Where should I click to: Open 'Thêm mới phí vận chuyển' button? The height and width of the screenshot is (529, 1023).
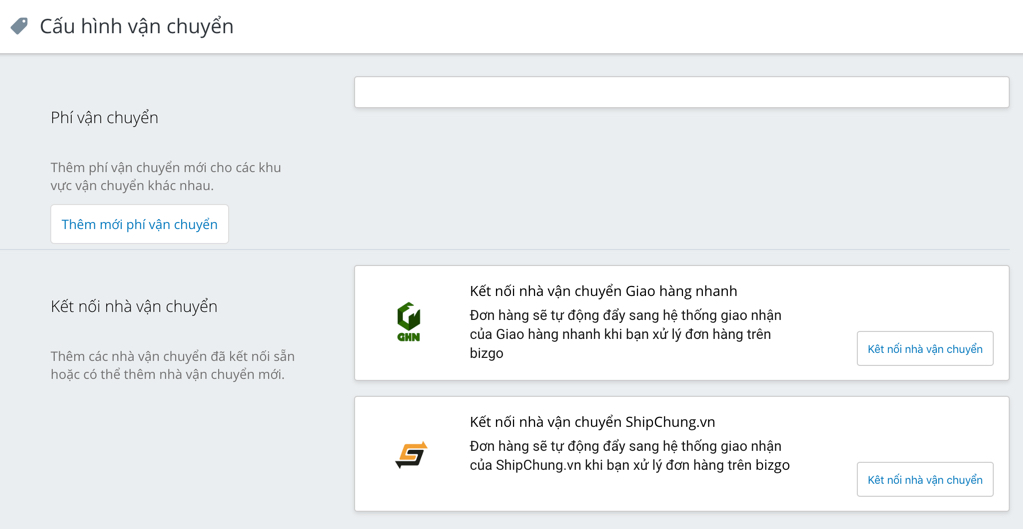[x=140, y=224]
